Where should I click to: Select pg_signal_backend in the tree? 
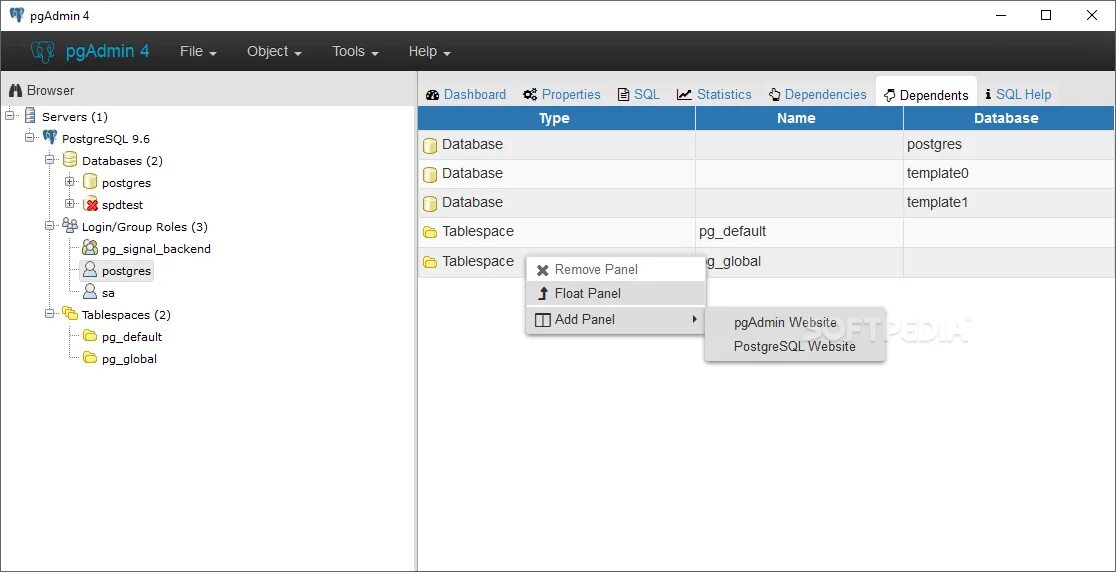[x=156, y=249]
